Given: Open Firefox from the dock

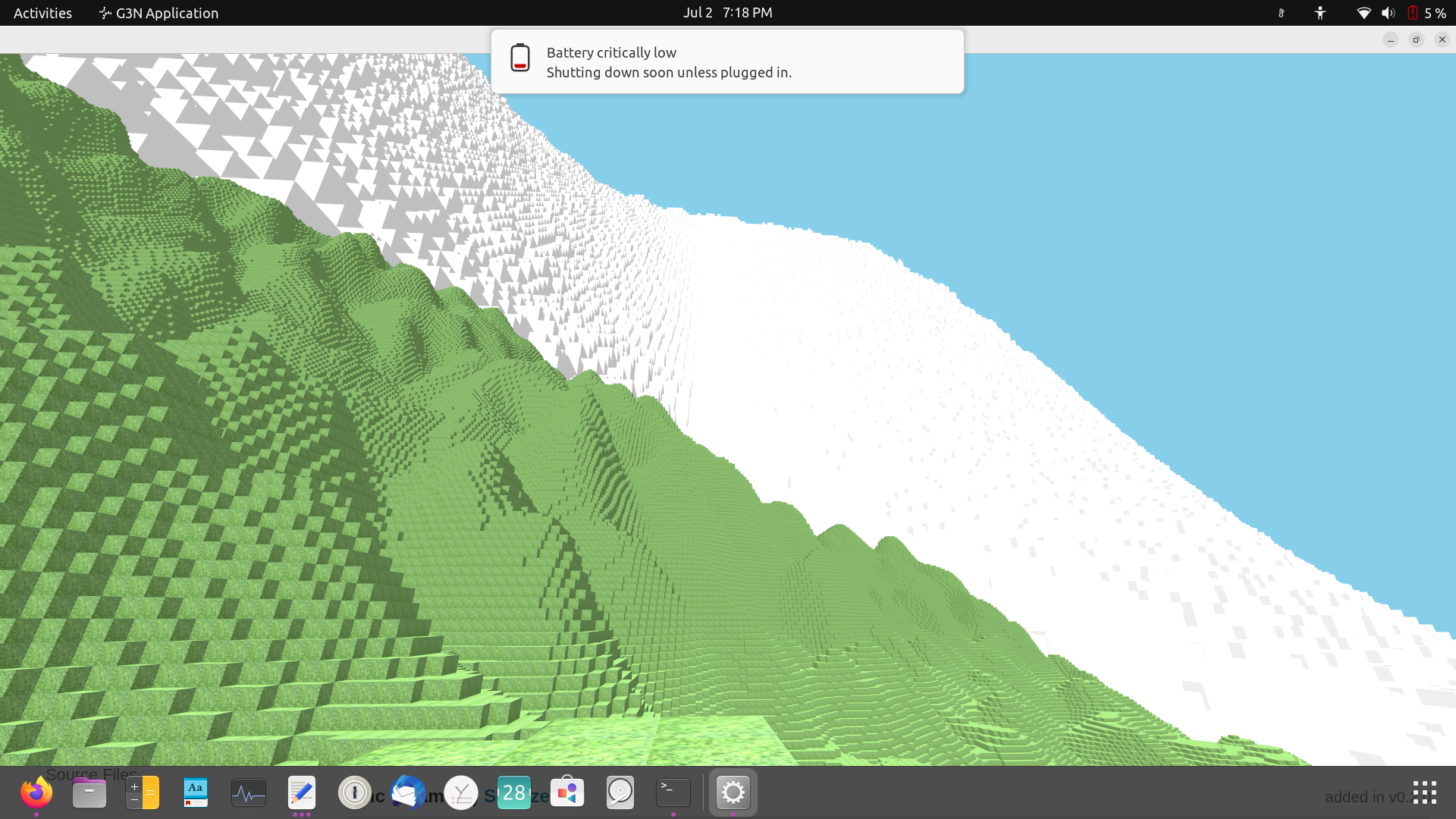Looking at the screenshot, I should pyautogui.click(x=36, y=793).
